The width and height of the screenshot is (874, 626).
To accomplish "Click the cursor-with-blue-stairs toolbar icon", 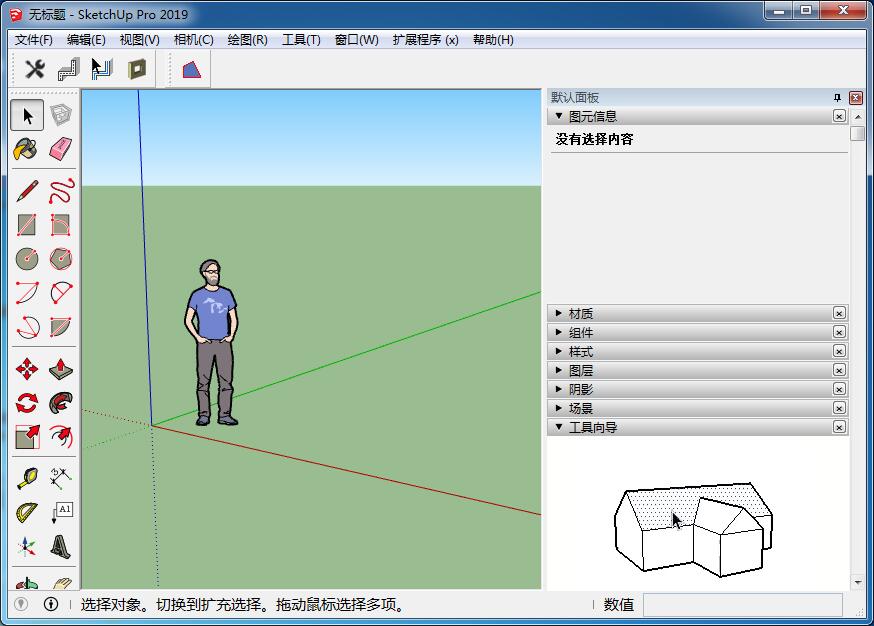I will tap(102, 69).
